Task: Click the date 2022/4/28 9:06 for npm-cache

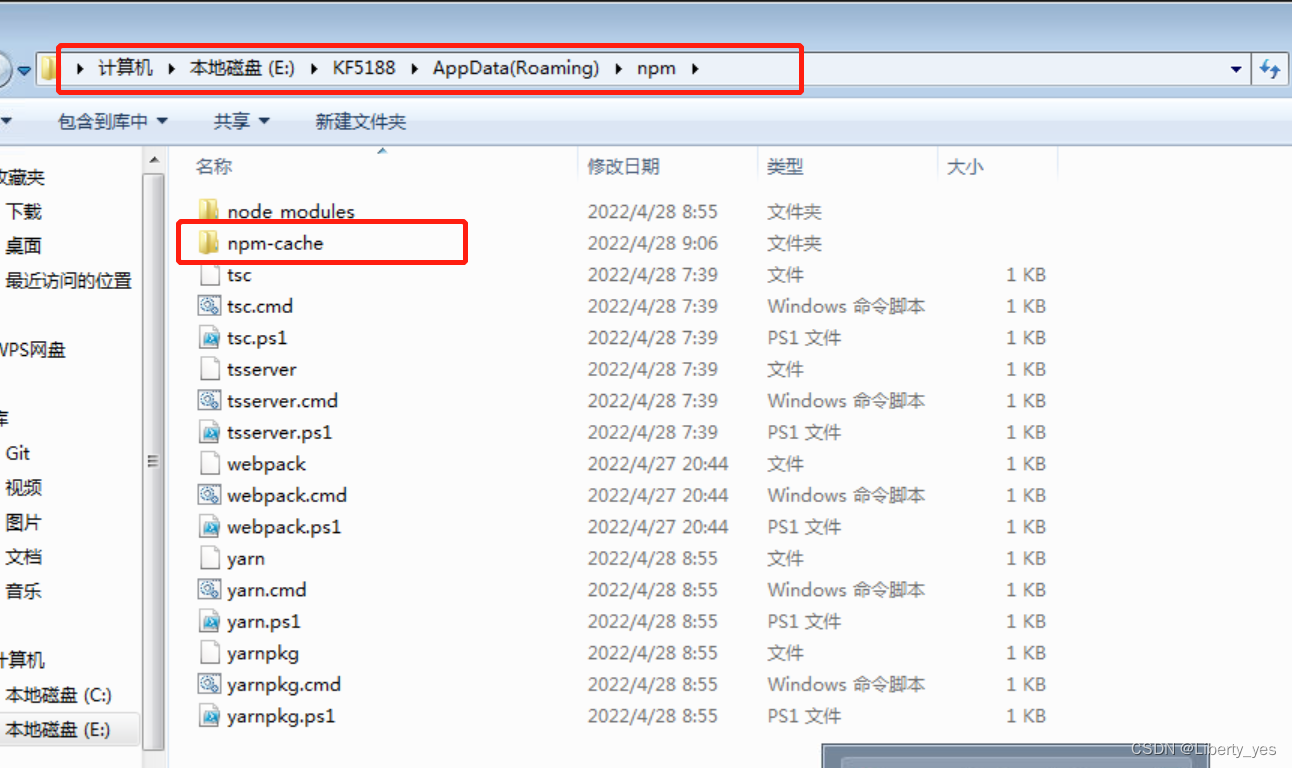Action: tap(652, 243)
